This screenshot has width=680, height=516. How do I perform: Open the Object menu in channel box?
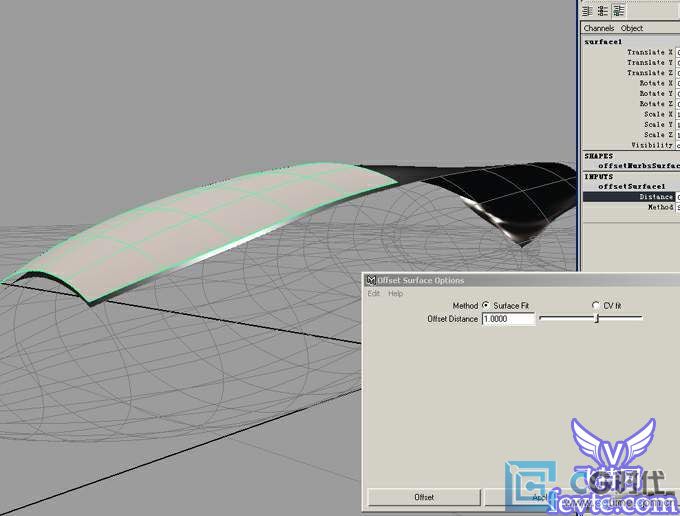632,28
